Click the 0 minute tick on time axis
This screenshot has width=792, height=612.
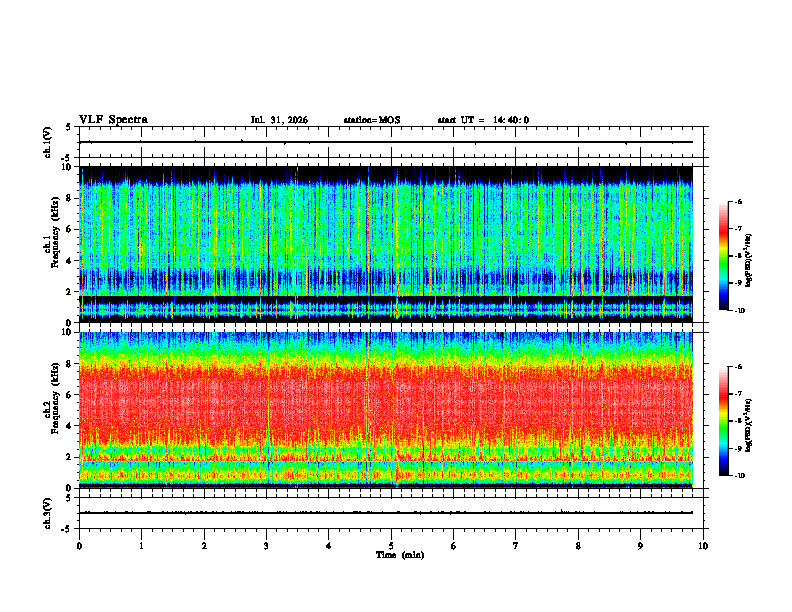79,546
